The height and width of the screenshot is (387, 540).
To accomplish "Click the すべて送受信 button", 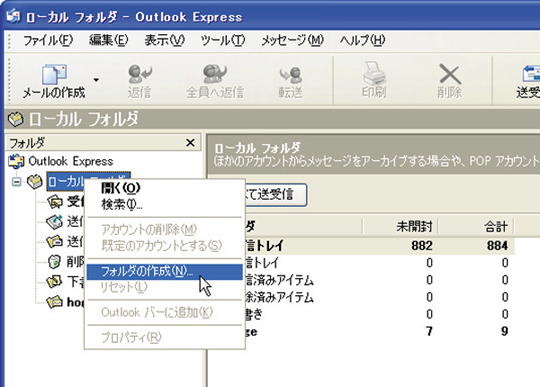I will click(276, 195).
